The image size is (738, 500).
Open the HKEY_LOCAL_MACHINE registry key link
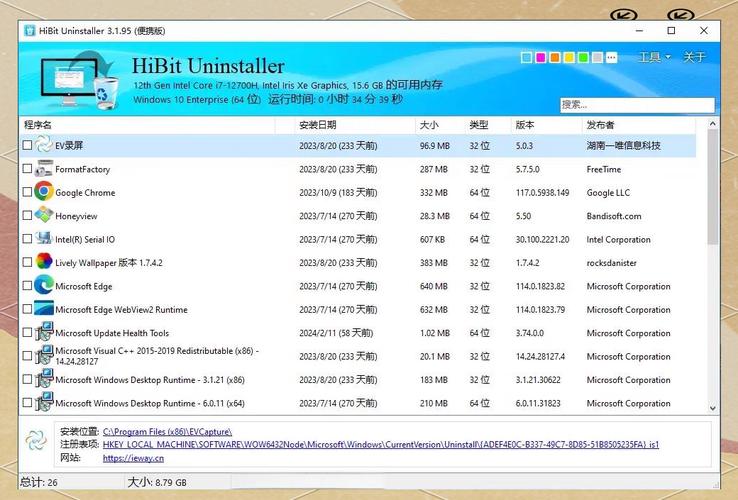(x=381, y=444)
